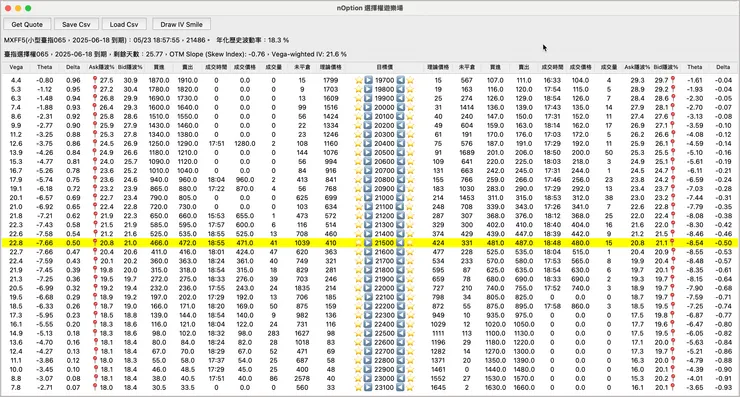This screenshot has height=397, width=740.
Task: Star the call side of strike 19700
Action: point(359,80)
